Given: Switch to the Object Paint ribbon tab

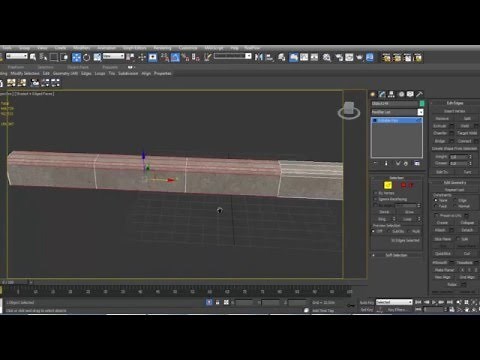Looking at the screenshot, I should click(78, 67).
